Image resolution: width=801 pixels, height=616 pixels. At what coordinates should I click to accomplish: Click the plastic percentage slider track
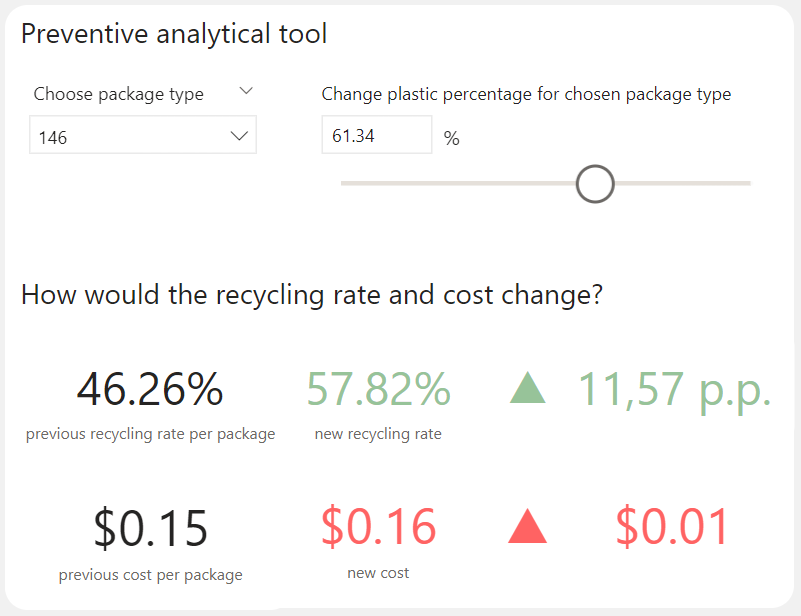[x=450, y=184]
